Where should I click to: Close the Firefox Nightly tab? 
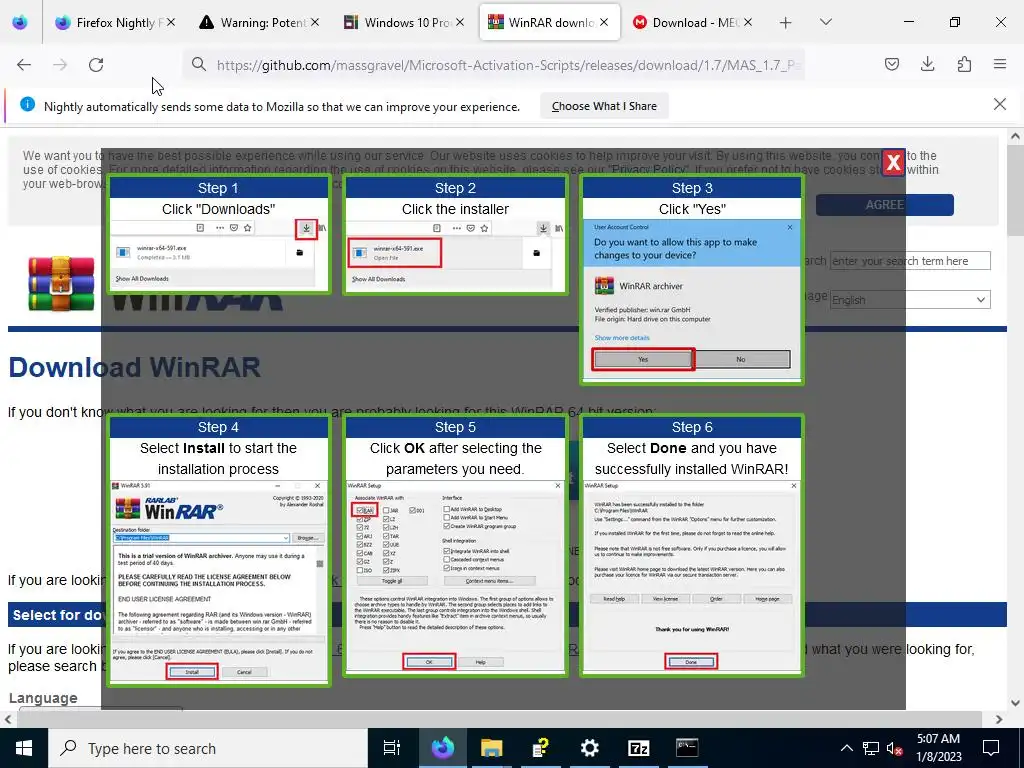(170, 22)
